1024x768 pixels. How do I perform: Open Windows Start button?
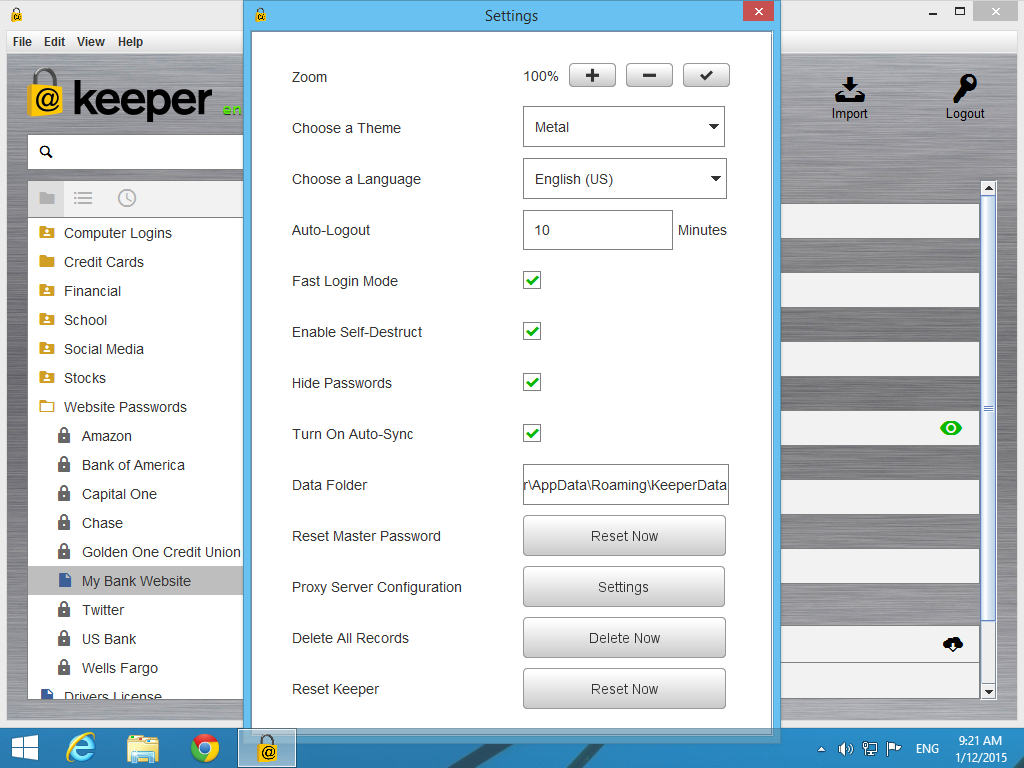[x=25, y=748]
